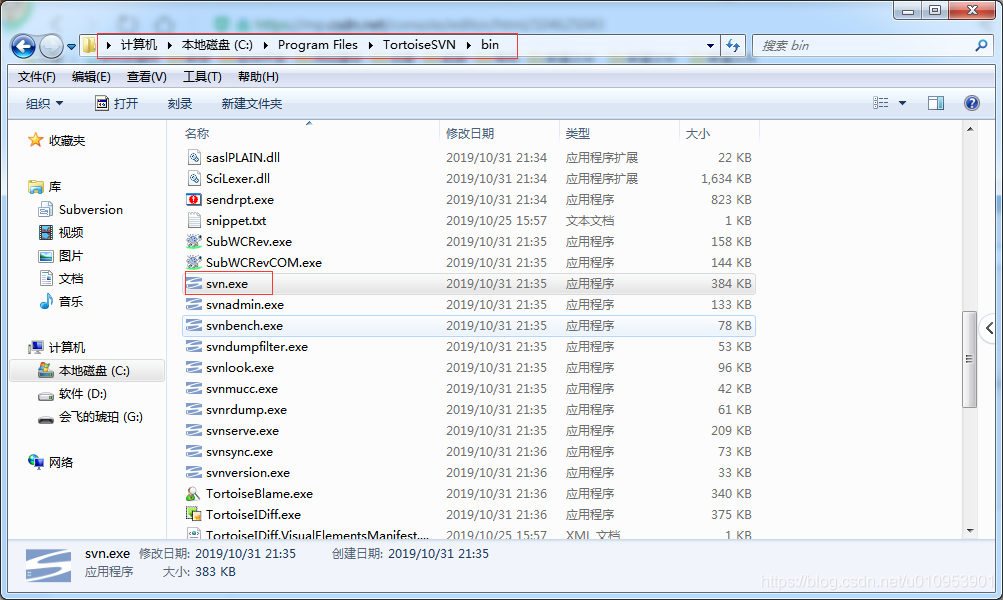This screenshot has height=600, width=1003.
Task: Click the Back navigation arrow
Action: [23, 46]
